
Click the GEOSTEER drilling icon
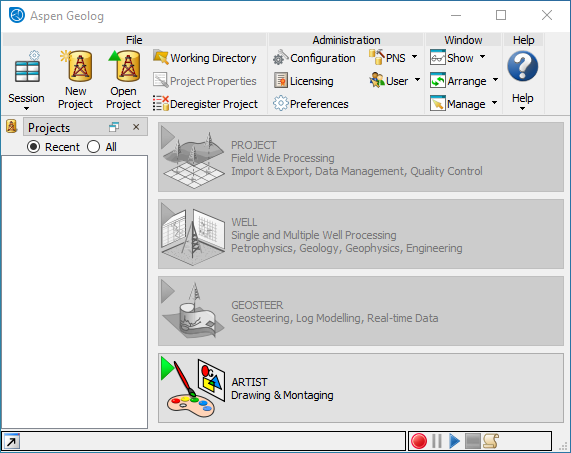[x=193, y=311]
